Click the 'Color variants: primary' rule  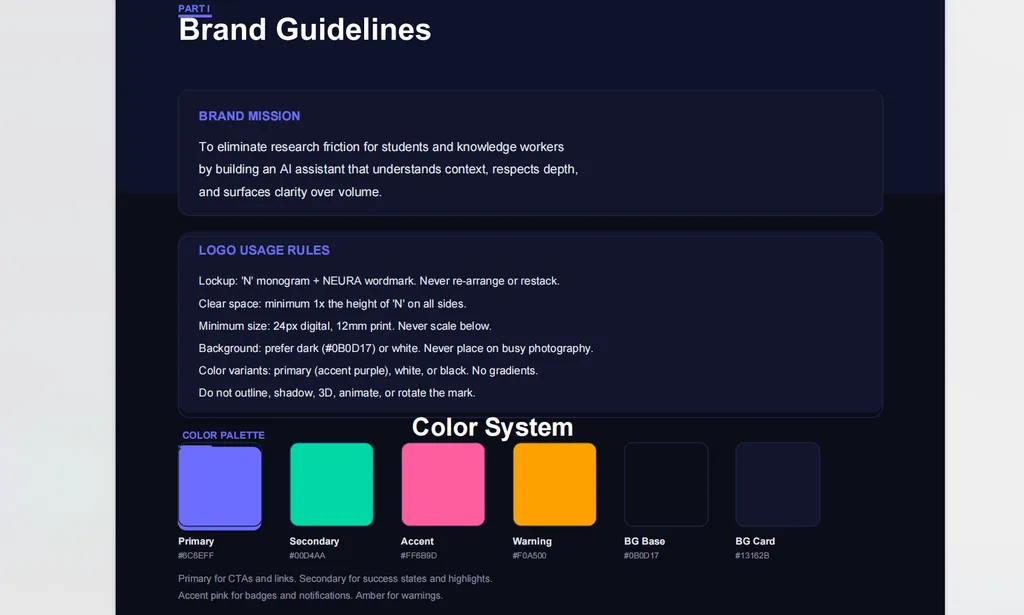tap(368, 370)
